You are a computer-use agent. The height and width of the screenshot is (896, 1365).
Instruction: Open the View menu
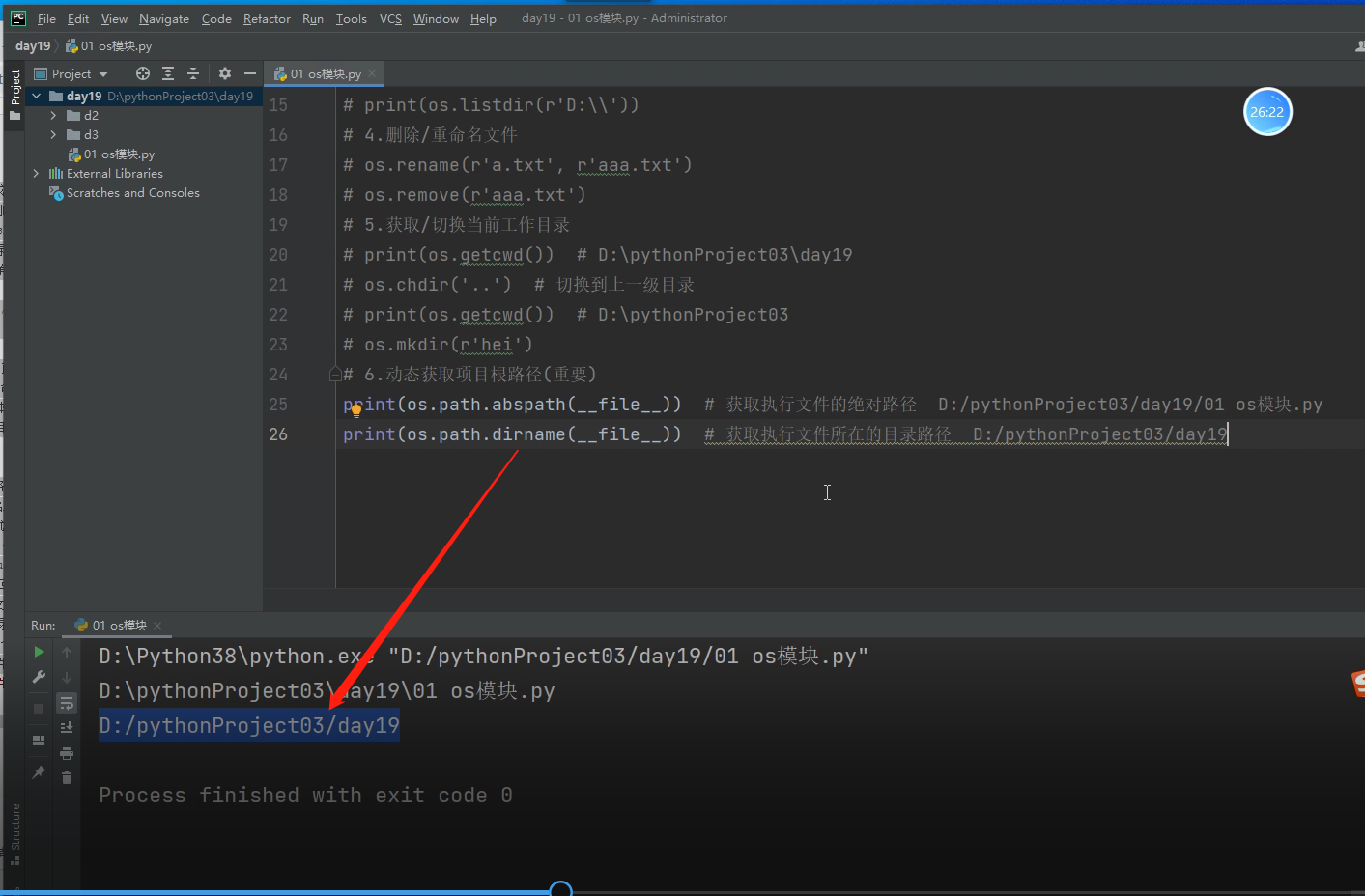[x=114, y=18]
